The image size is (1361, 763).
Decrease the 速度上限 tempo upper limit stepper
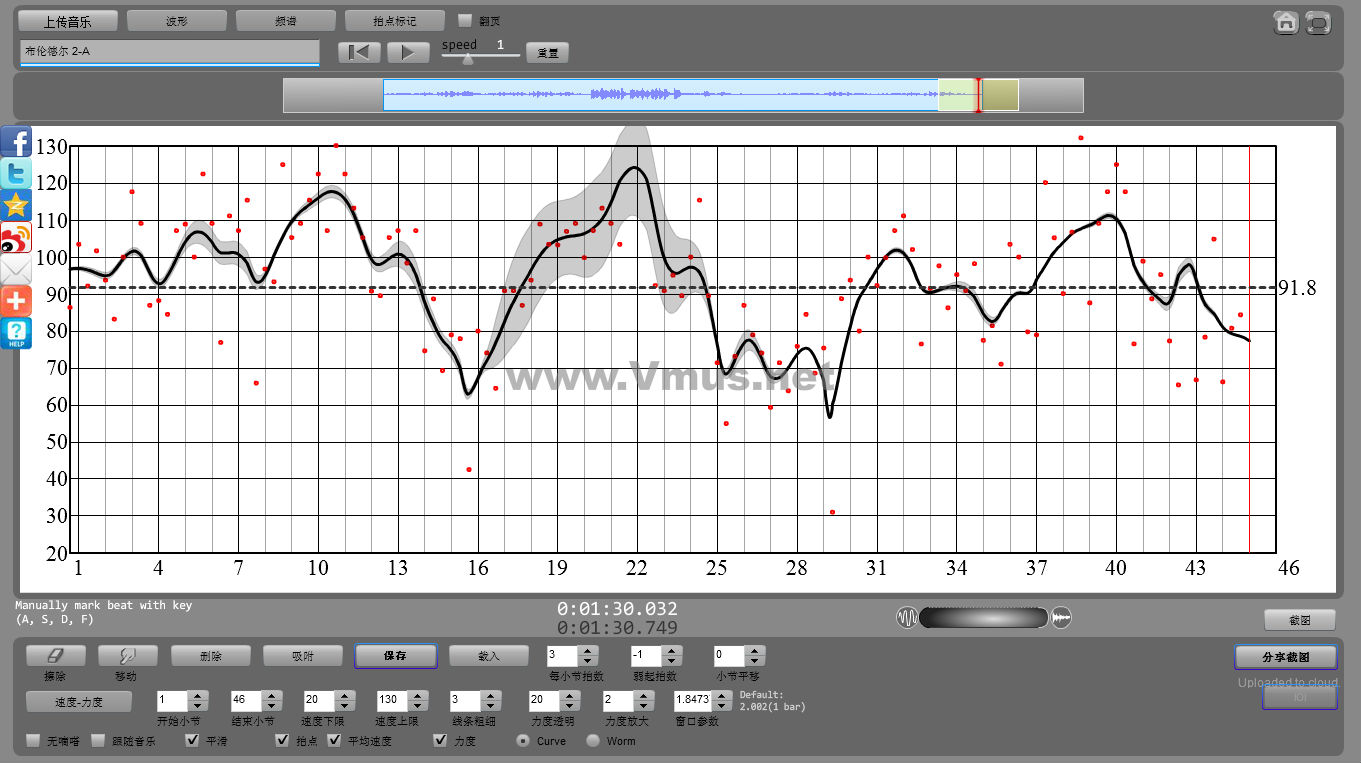pos(416,707)
